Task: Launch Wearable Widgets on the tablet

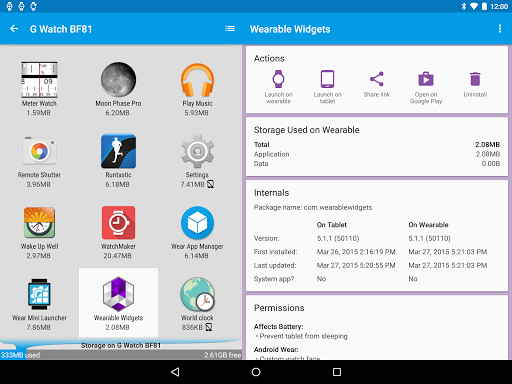Action: tap(327, 87)
